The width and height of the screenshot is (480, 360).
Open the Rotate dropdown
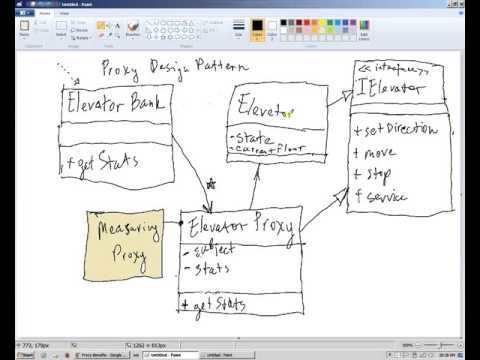point(81,38)
